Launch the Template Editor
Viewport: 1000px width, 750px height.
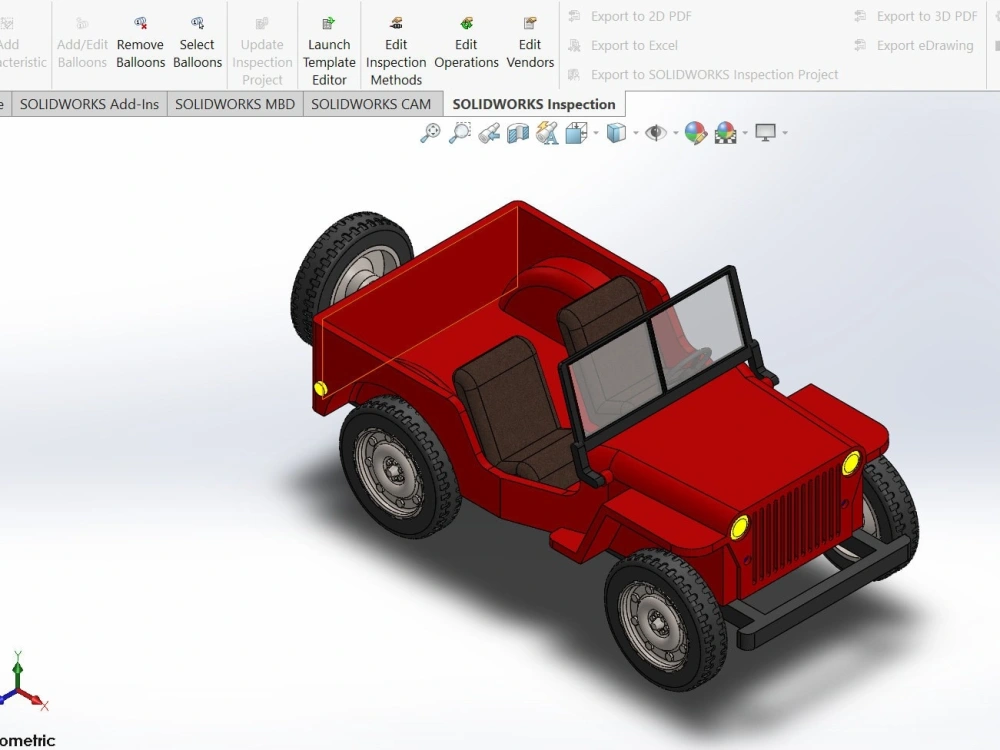[x=329, y=44]
